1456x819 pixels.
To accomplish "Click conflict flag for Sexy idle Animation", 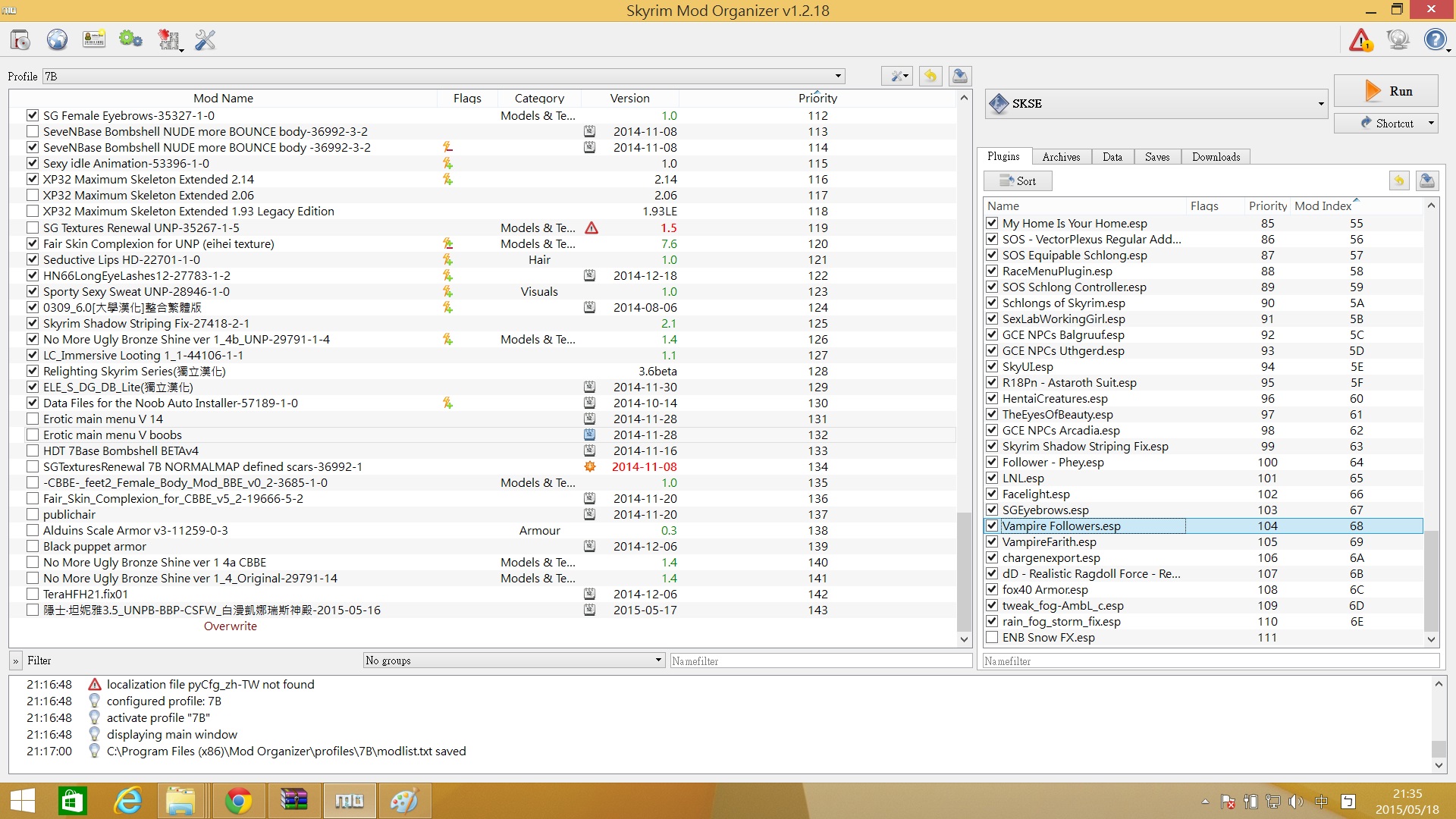I will click(447, 163).
